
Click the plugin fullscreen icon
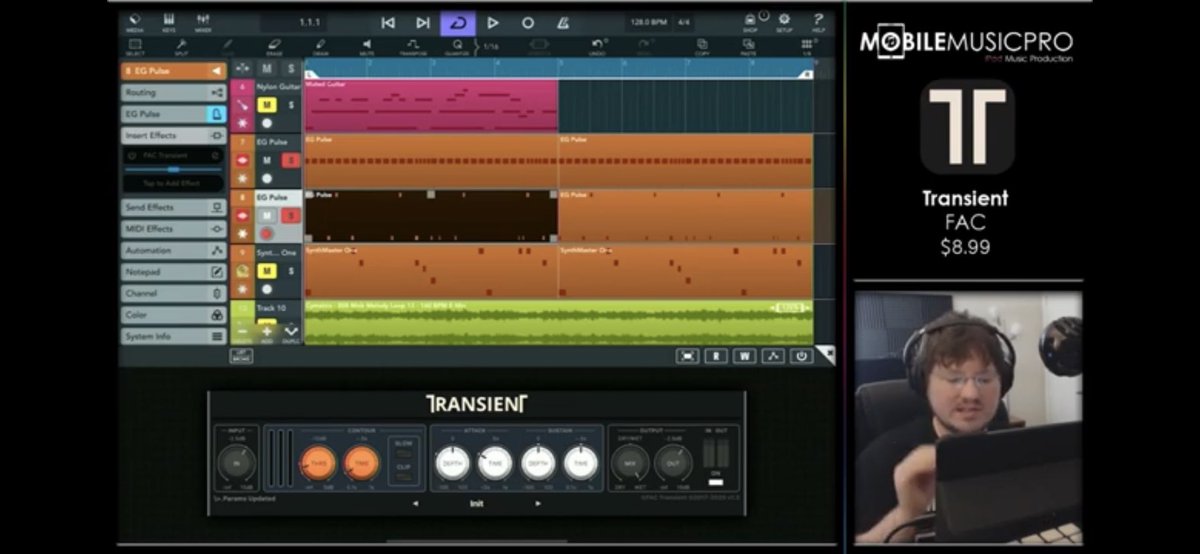click(x=687, y=355)
